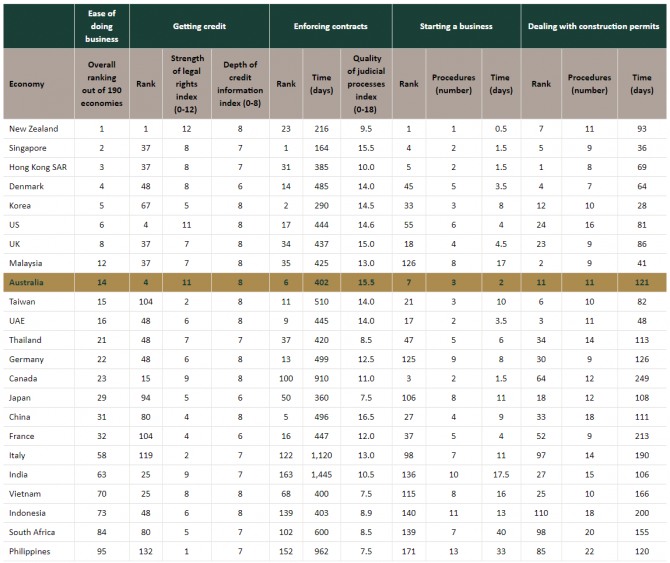670x563 pixels.
Task: Click 'Dealing with construction permits' header
Action: (x=591, y=24)
